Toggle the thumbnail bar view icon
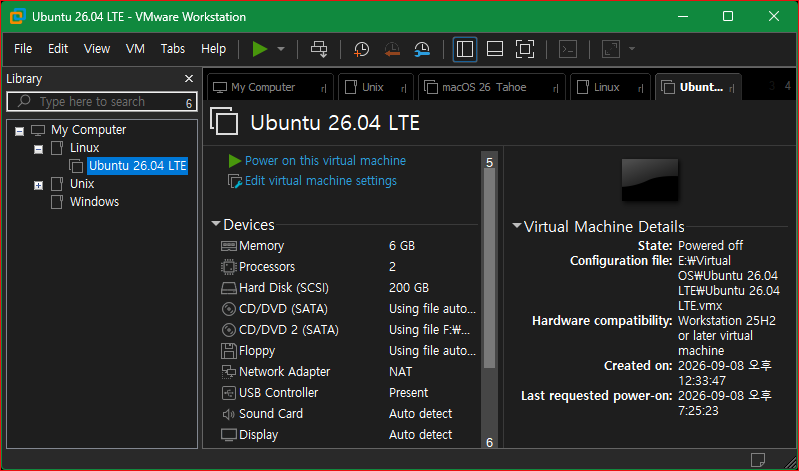This screenshot has height=471, width=799. tap(495, 49)
